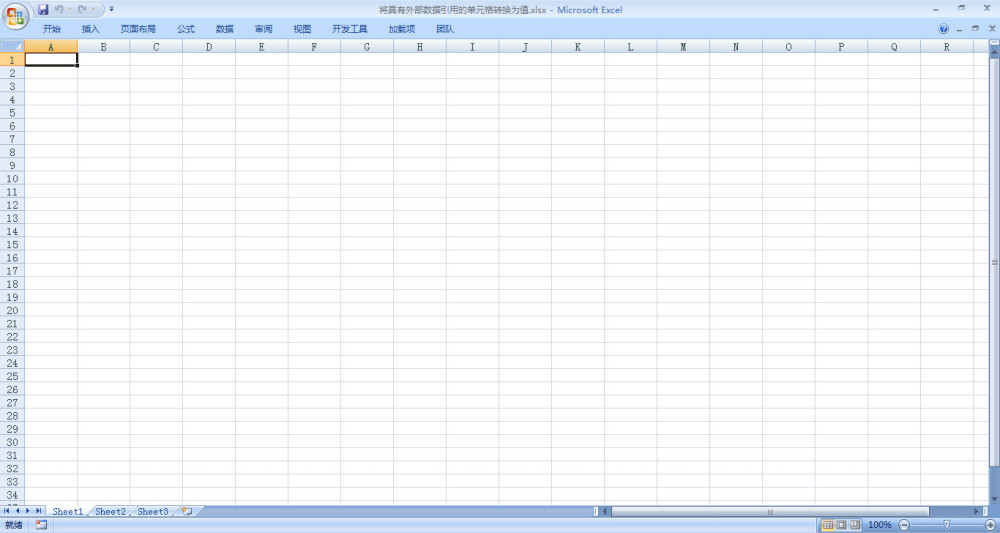The width and height of the screenshot is (1000, 533).
Task: Click the macro recording icon in status bar
Action: click(x=41, y=525)
